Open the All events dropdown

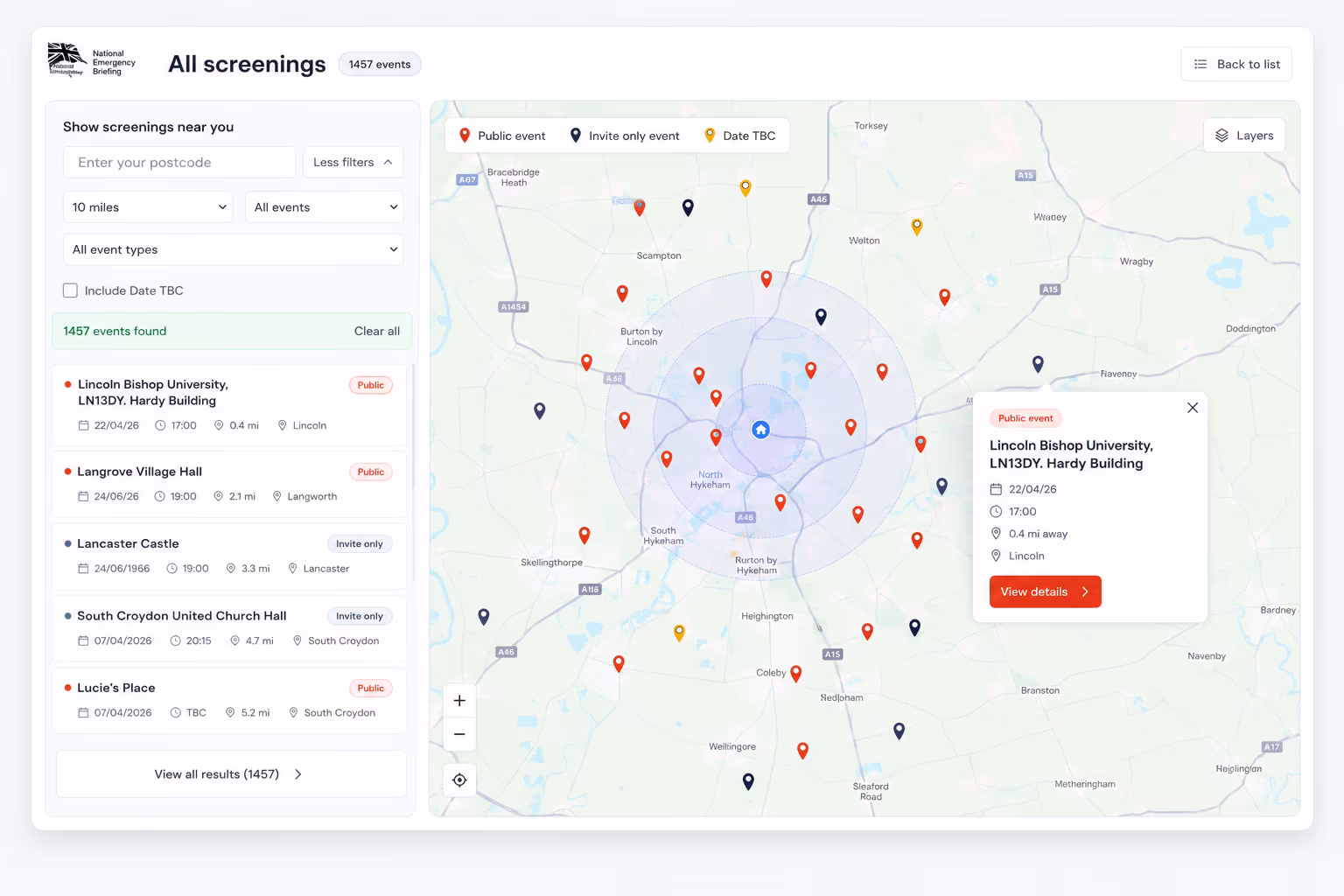324,207
